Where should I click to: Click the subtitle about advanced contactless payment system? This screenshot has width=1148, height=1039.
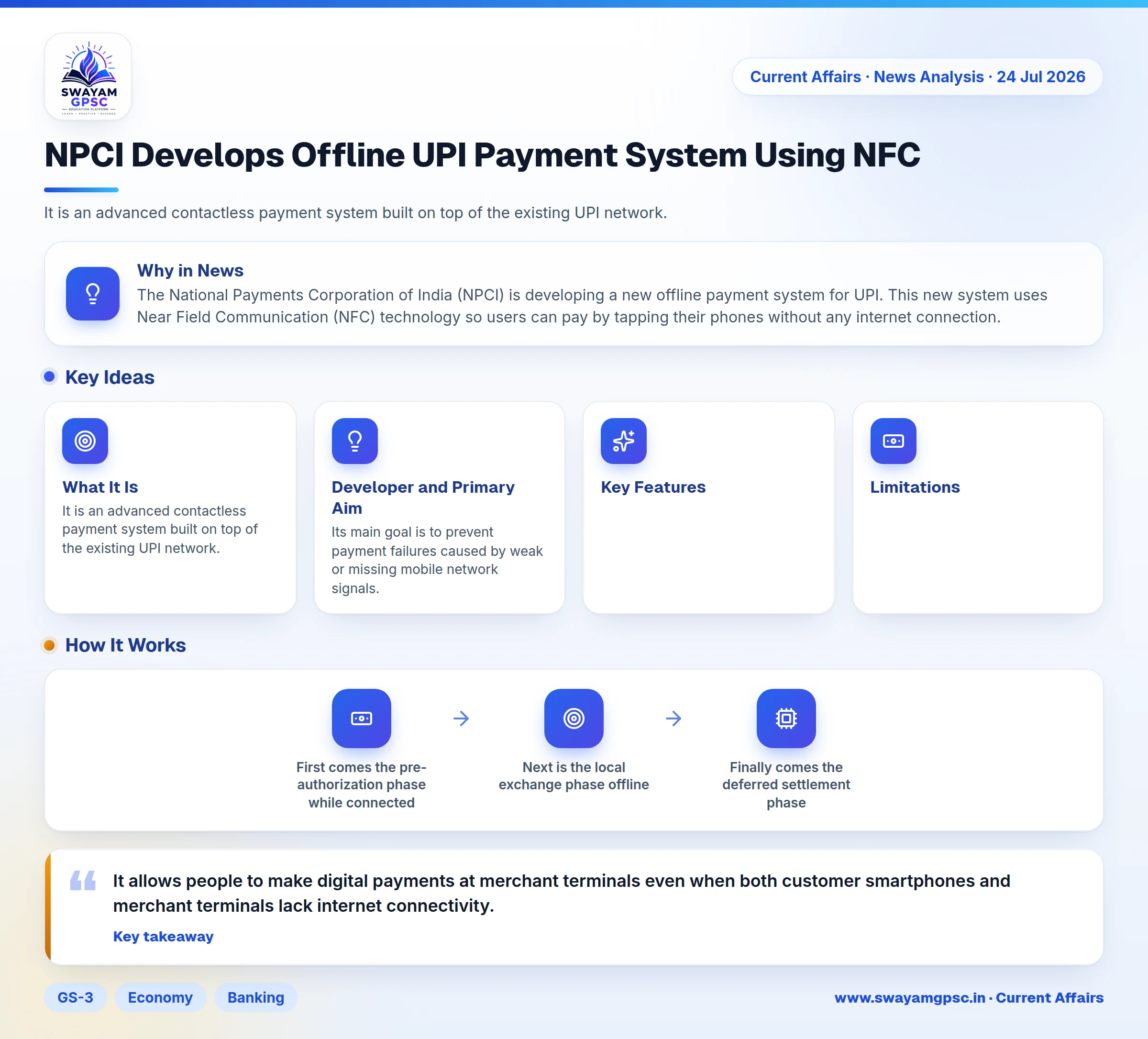pyautogui.click(x=355, y=212)
